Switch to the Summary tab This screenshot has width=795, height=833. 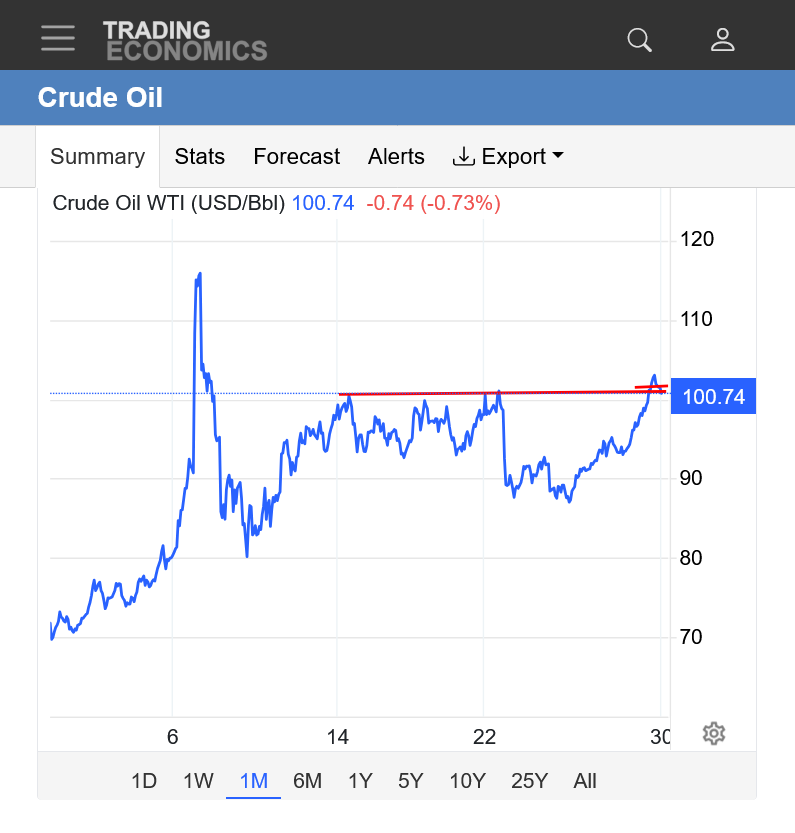click(x=97, y=157)
